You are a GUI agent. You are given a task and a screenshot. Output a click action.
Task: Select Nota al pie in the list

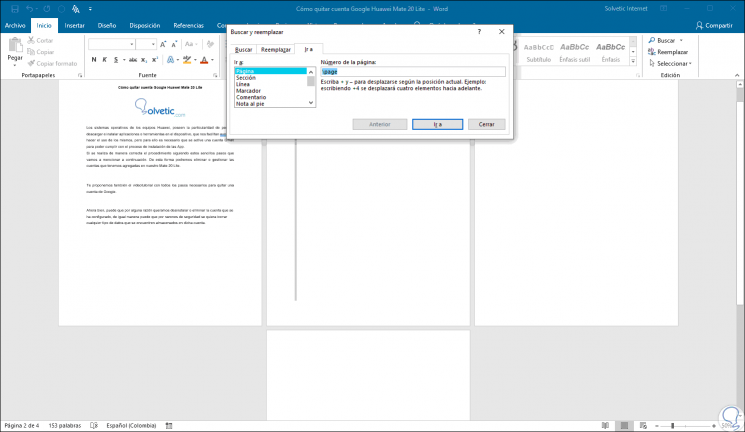250,104
